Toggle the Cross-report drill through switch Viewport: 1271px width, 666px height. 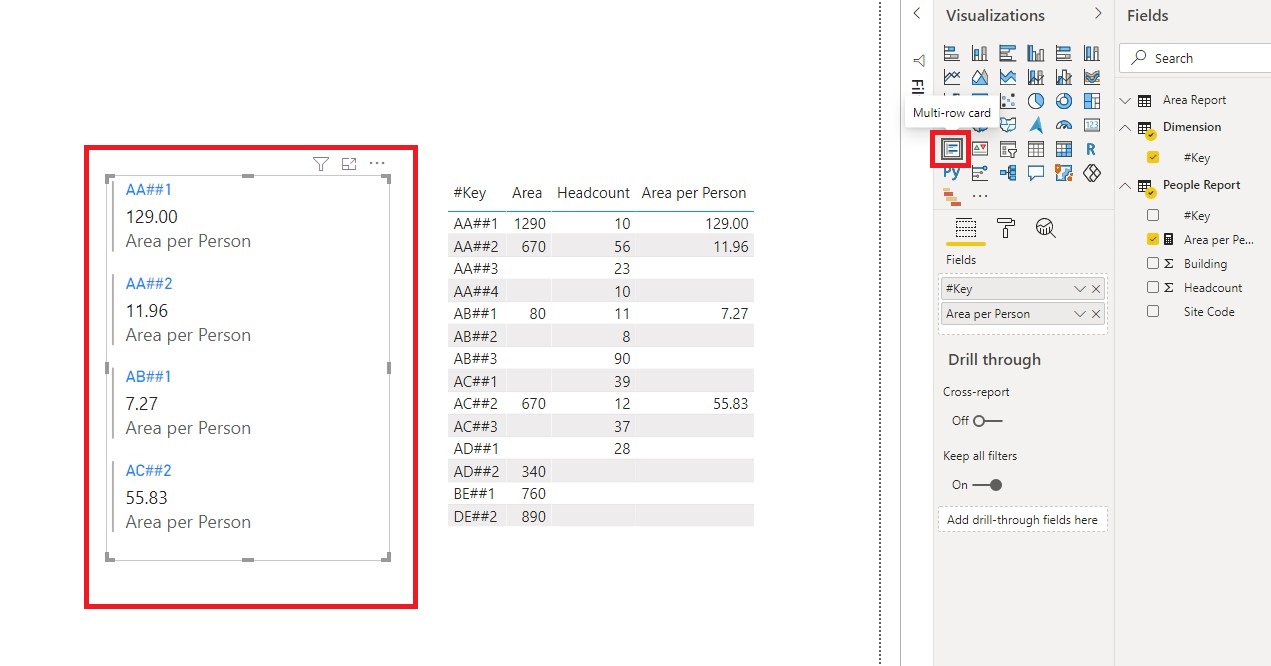click(x=988, y=421)
